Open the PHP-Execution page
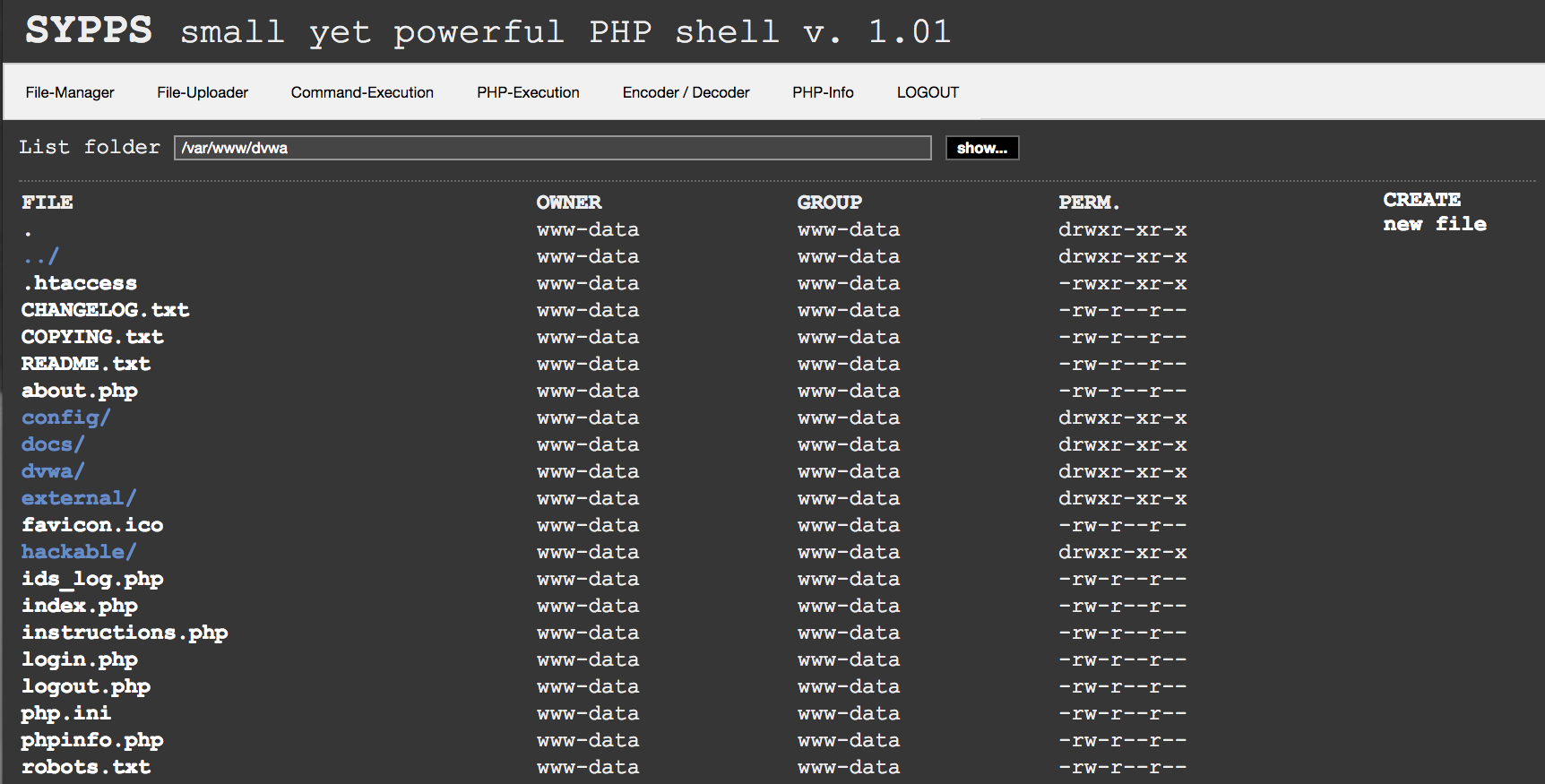1545x784 pixels. point(528,92)
